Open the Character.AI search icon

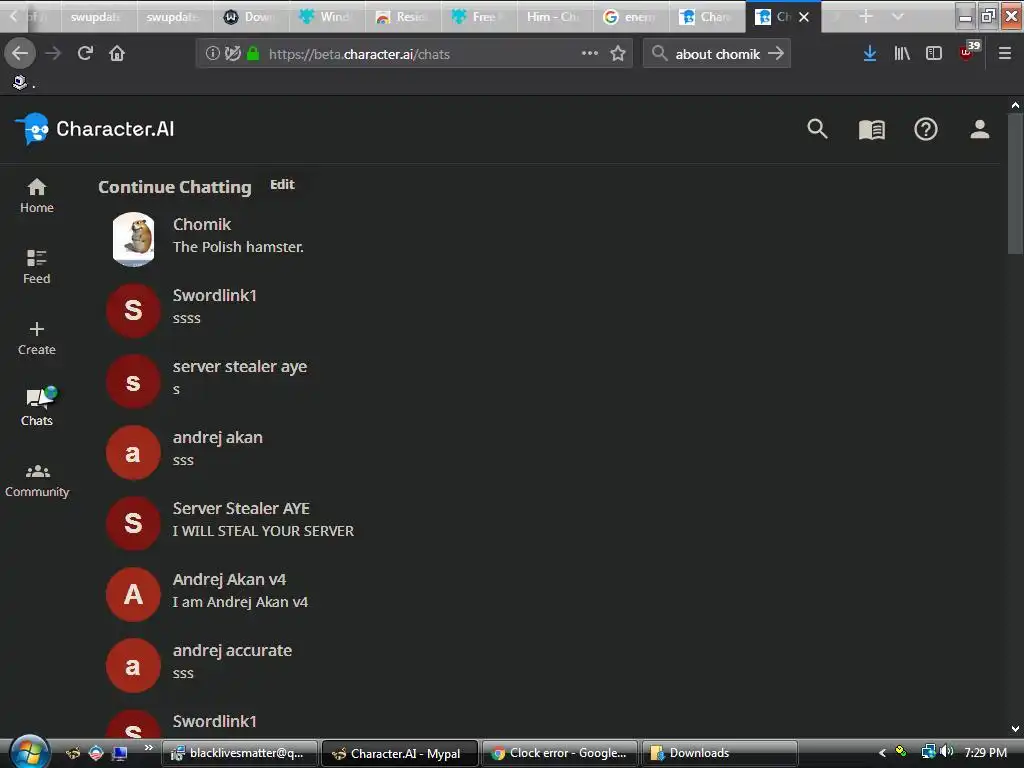(x=817, y=129)
